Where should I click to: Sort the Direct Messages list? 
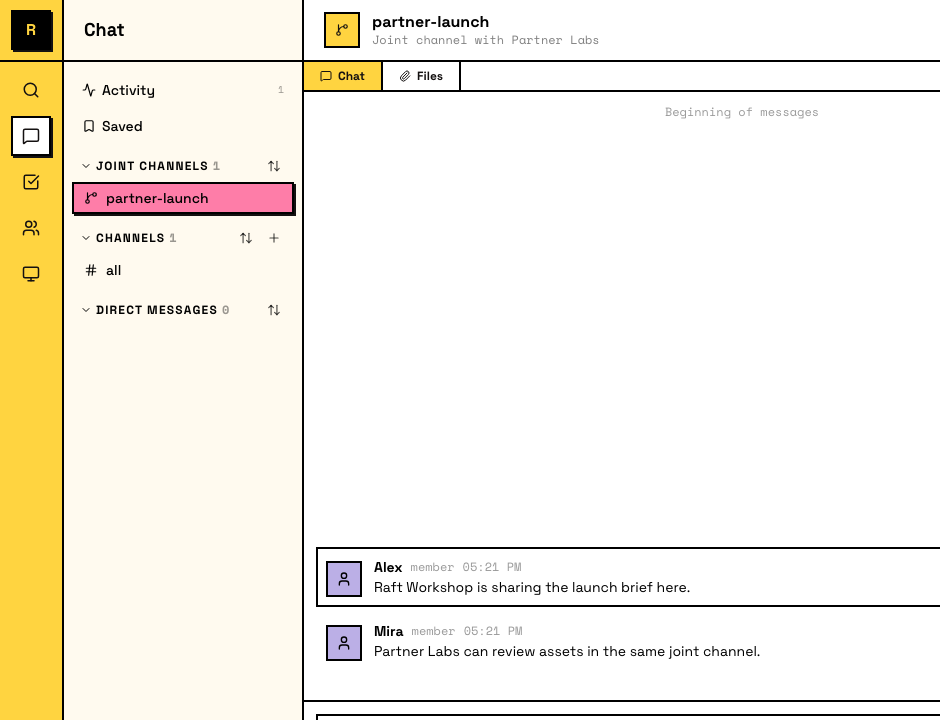coord(274,310)
